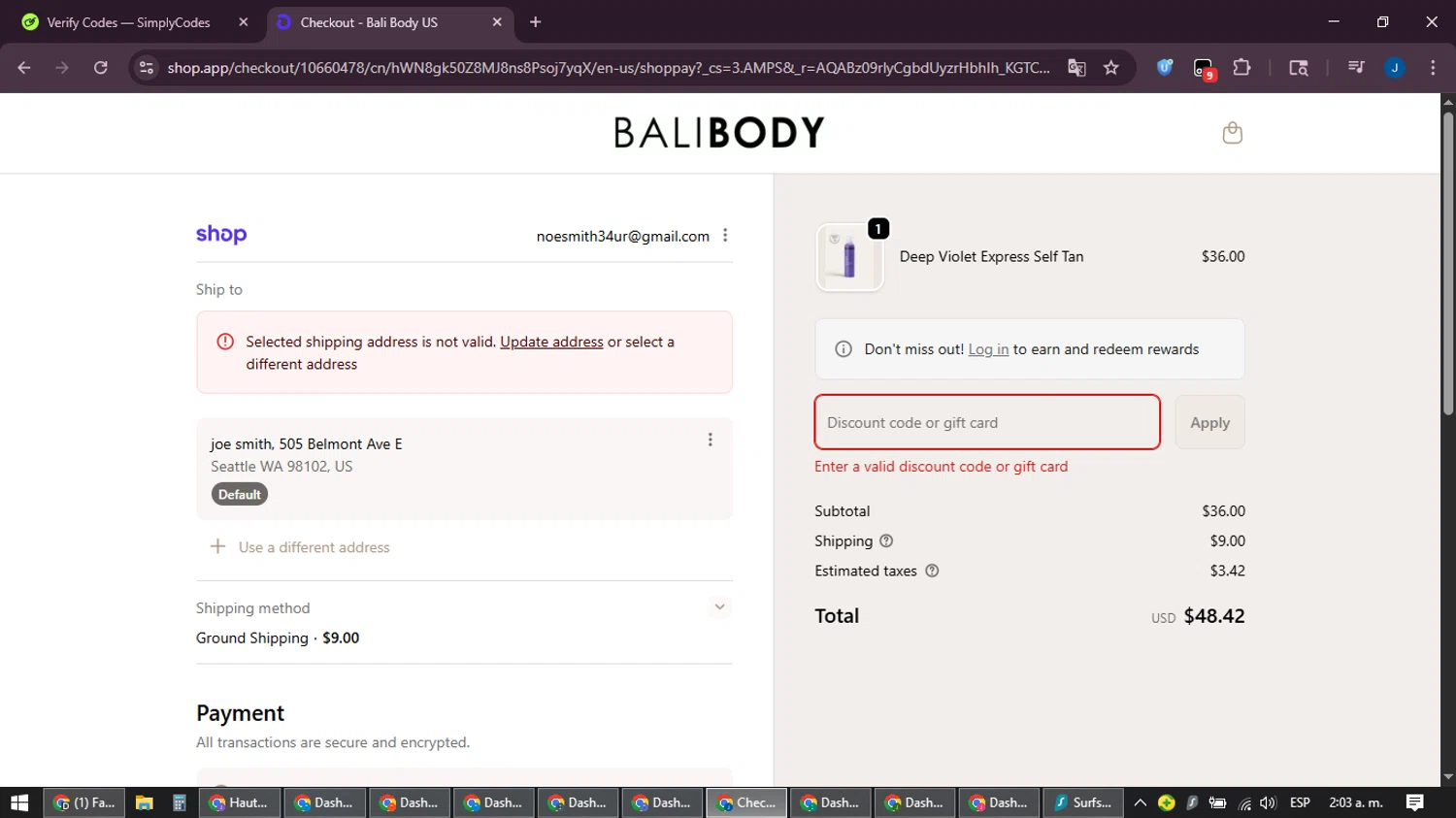The width and height of the screenshot is (1456, 818).
Task: Focus the Discount code or gift card field
Action: 987,422
